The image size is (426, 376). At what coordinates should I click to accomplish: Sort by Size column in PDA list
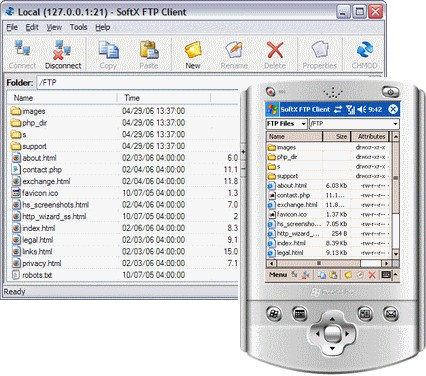click(337, 136)
